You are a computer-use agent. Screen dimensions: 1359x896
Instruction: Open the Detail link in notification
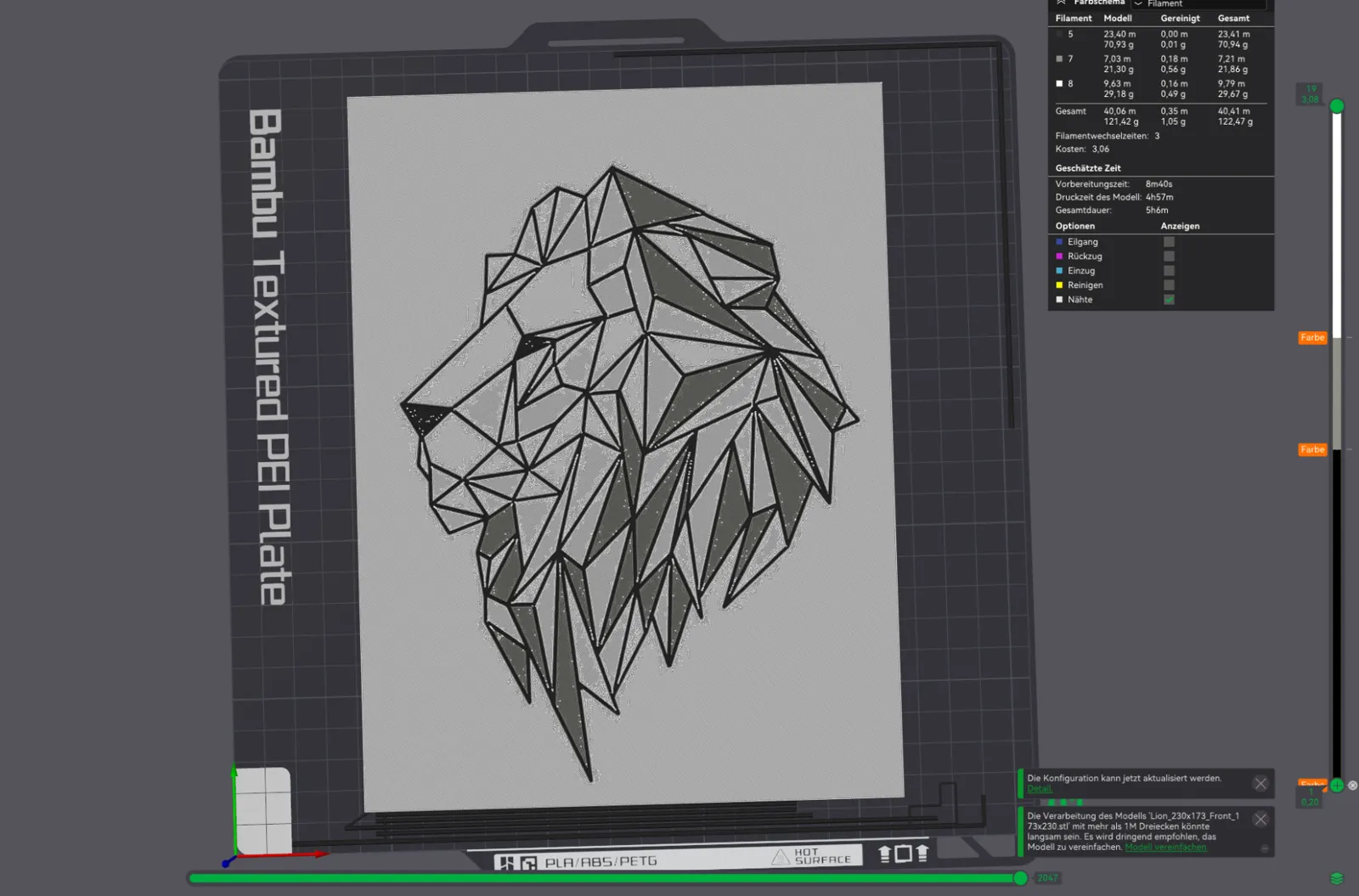1040,789
